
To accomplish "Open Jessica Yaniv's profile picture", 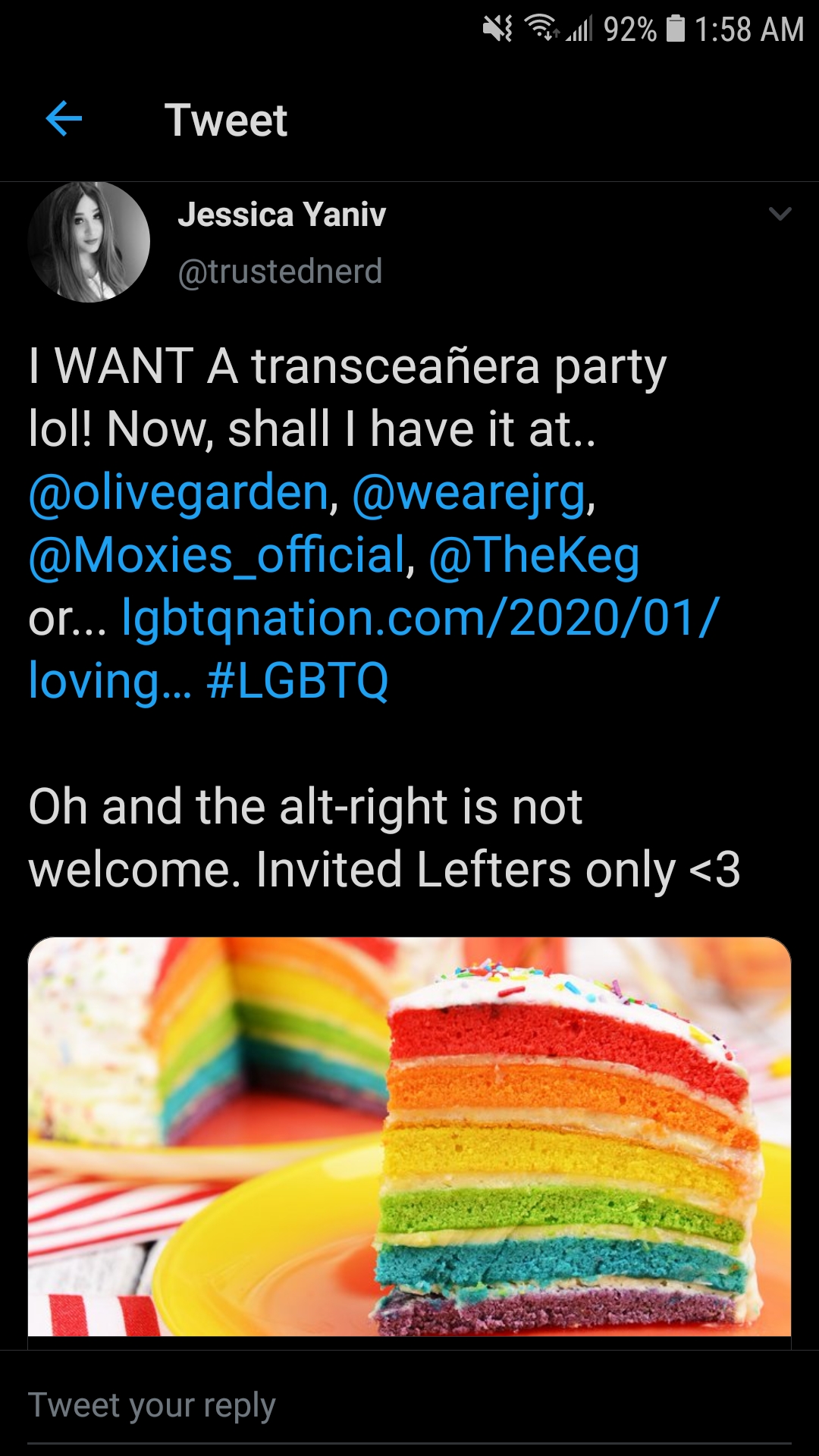I will 89,242.
